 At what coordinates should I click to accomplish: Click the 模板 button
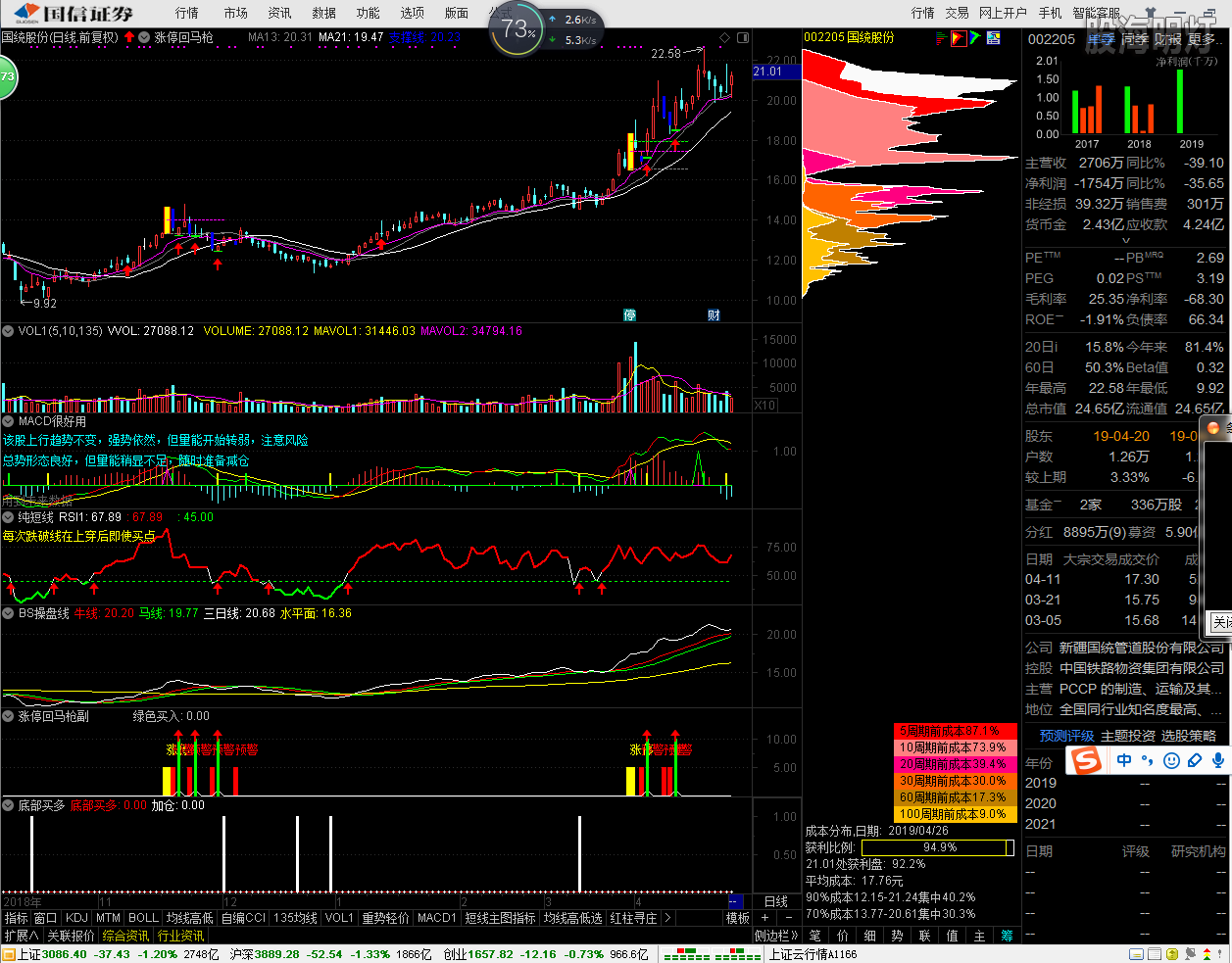(x=738, y=918)
